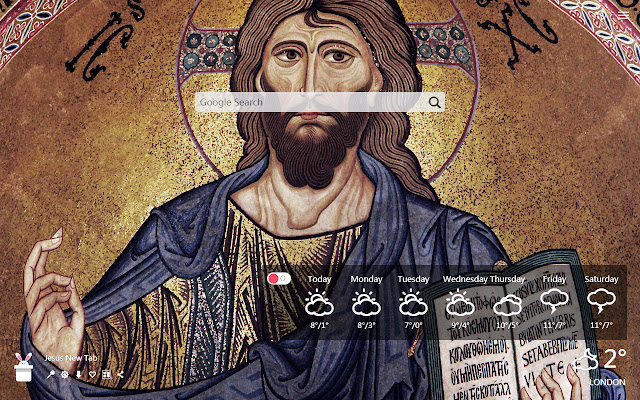Click Friday's thunderstorm weather icon
Image resolution: width=640 pixels, height=400 pixels.
click(x=554, y=301)
